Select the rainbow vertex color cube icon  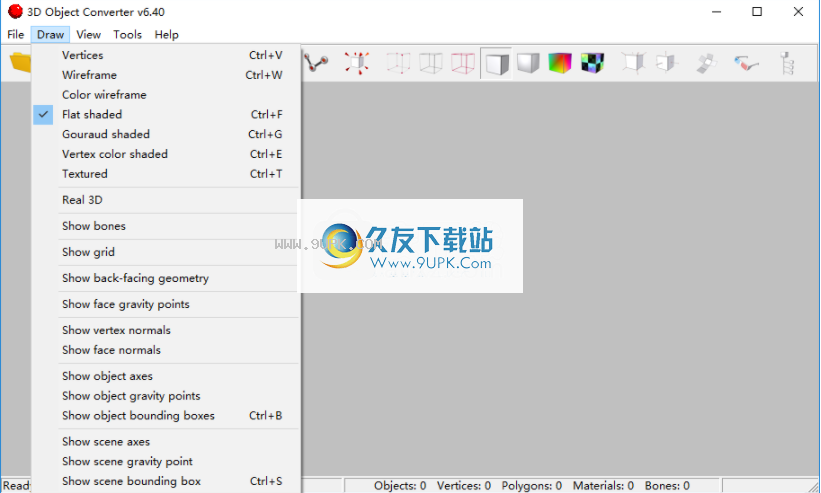point(560,63)
